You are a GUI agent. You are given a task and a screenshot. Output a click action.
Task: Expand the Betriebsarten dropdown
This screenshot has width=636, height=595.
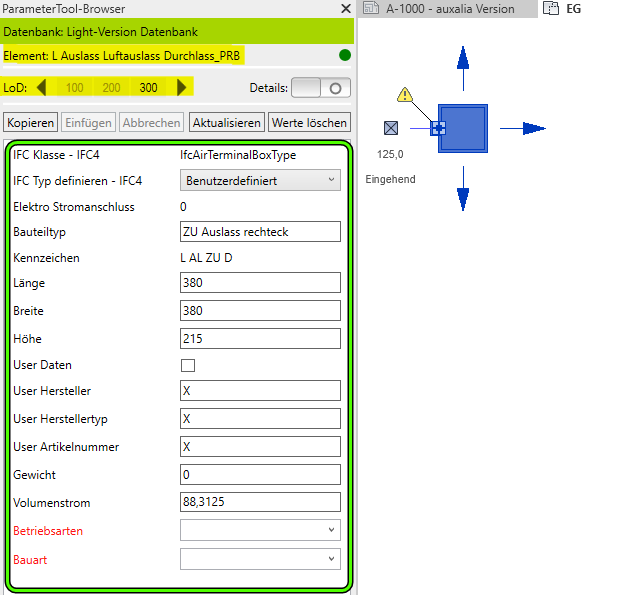tap(260, 530)
